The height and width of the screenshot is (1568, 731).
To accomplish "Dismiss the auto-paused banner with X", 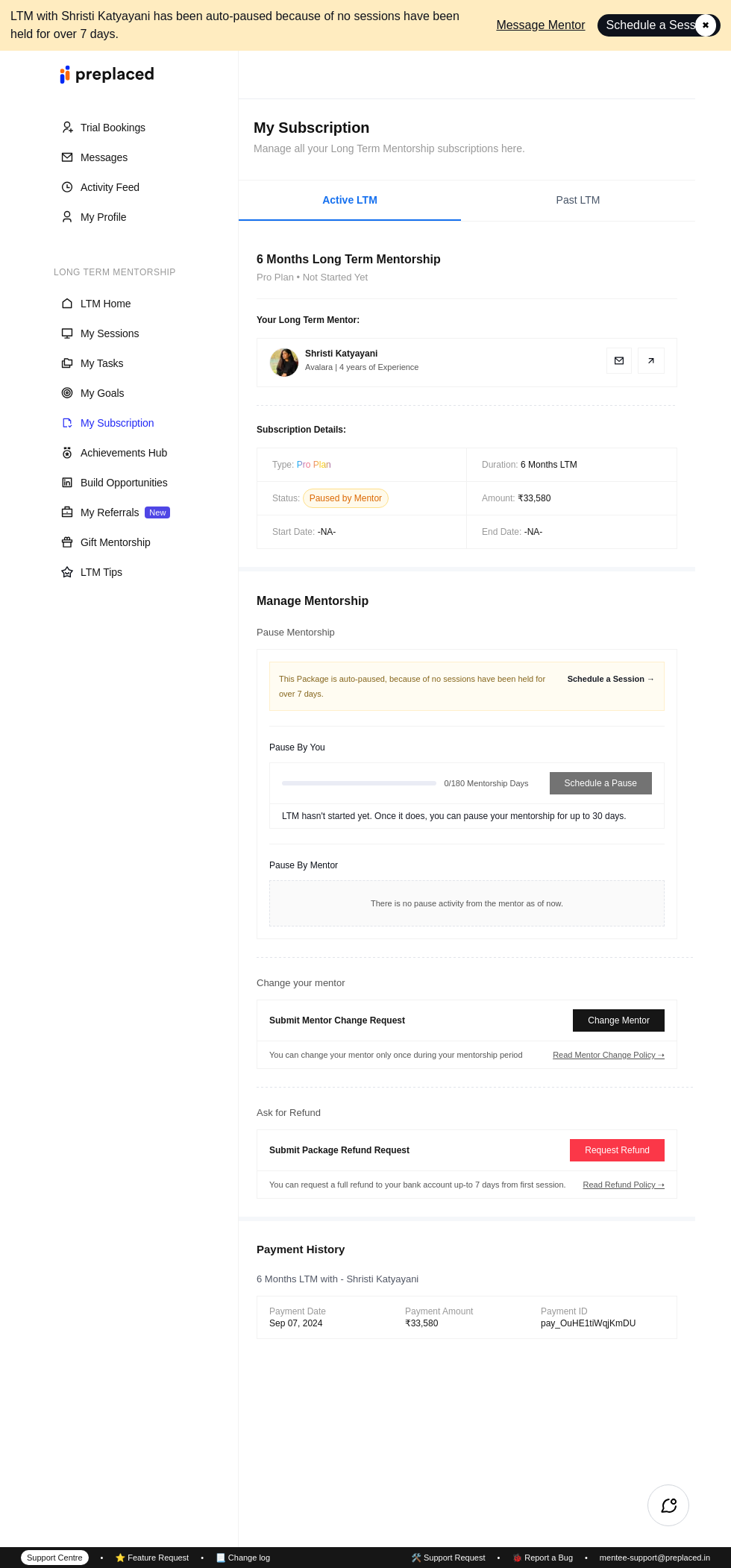I will 706,25.
